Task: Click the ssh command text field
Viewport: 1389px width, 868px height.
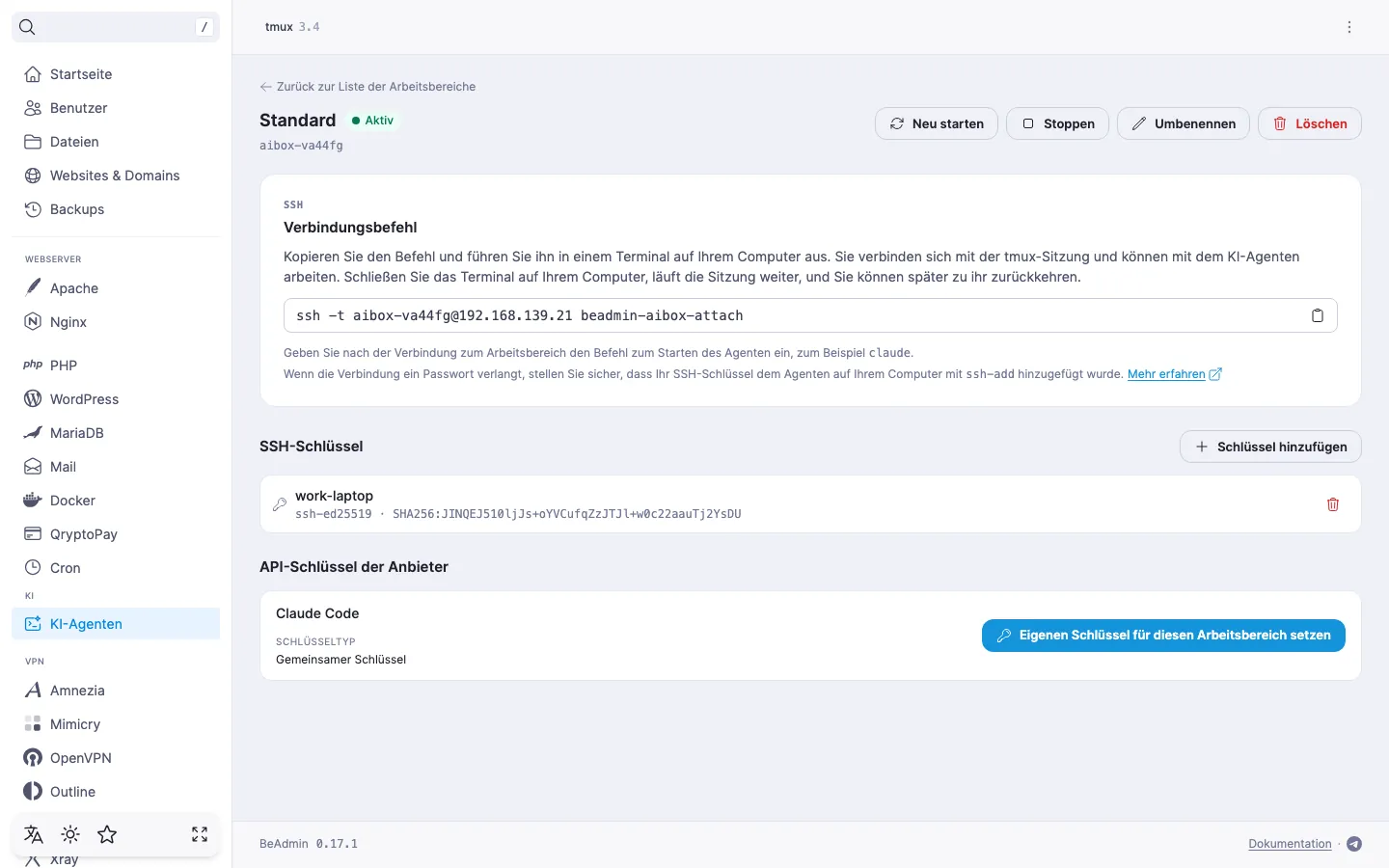Action: click(810, 315)
